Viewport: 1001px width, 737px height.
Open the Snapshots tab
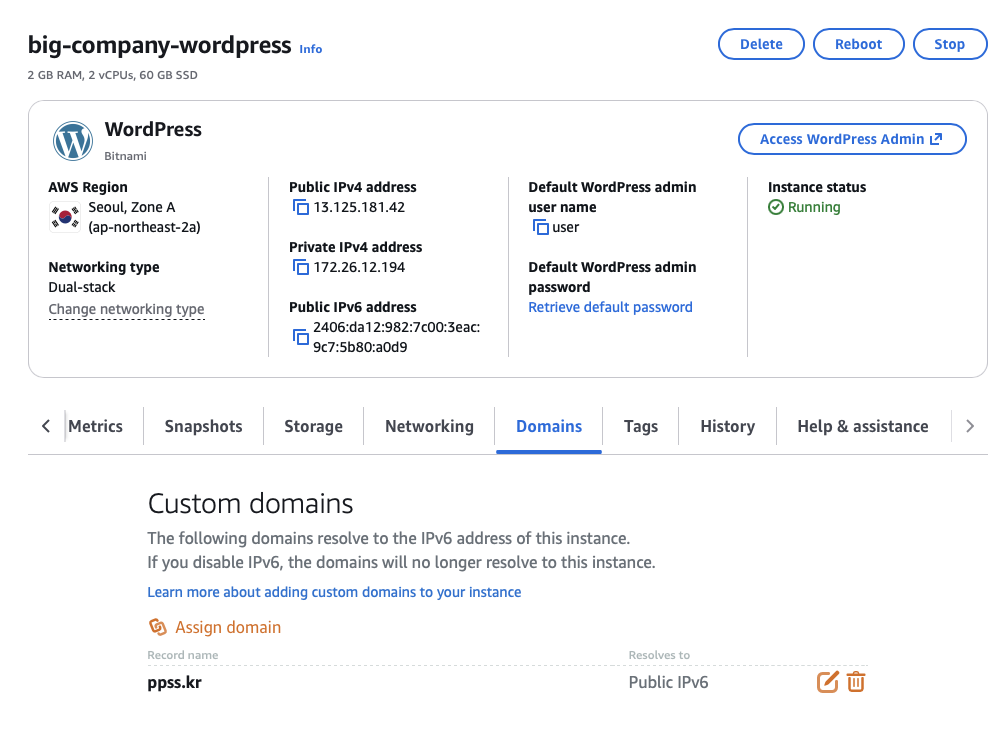click(x=203, y=426)
